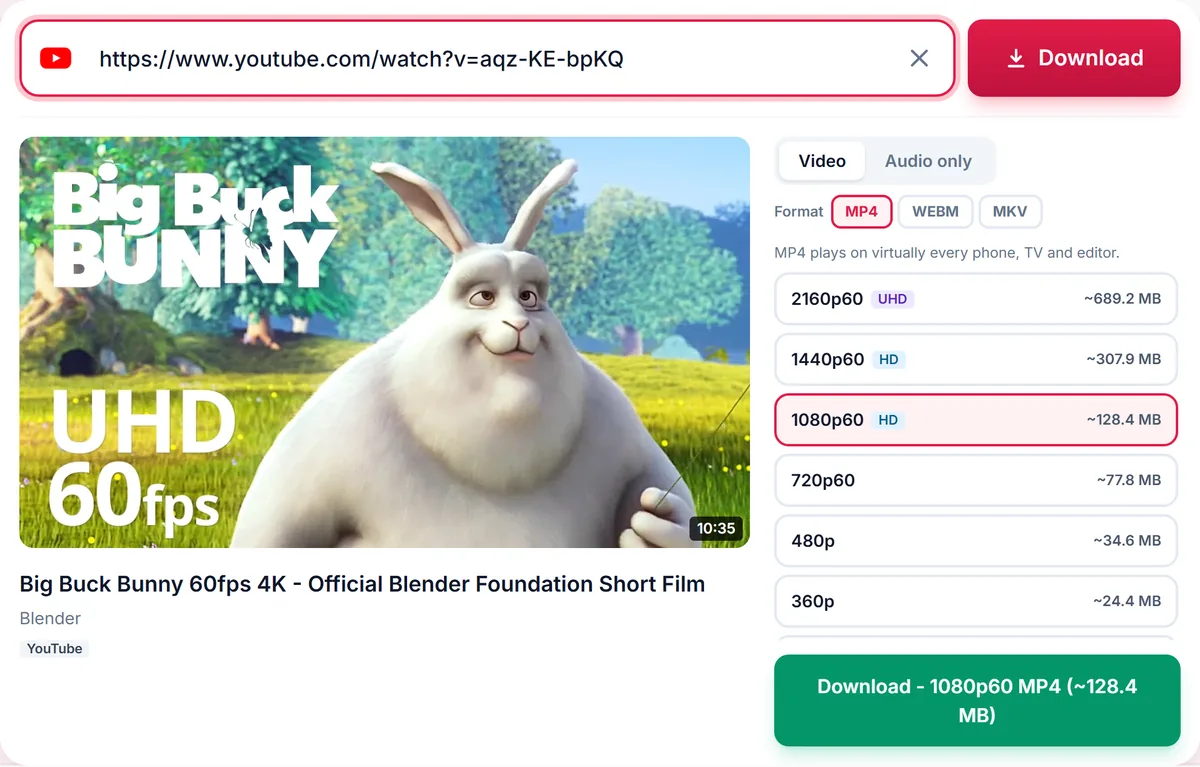Screen dimensions: 1200x767
Task: Click the HD badge on 1440p60 row
Action: pos(888,359)
